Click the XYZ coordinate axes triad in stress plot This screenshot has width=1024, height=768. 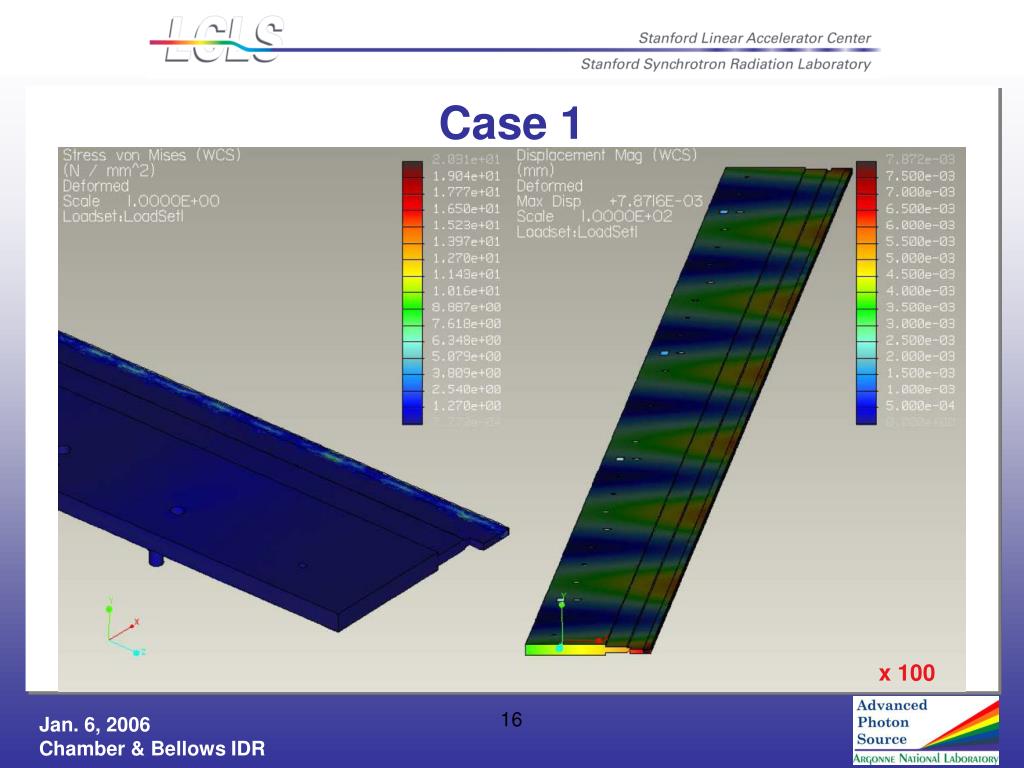125,626
